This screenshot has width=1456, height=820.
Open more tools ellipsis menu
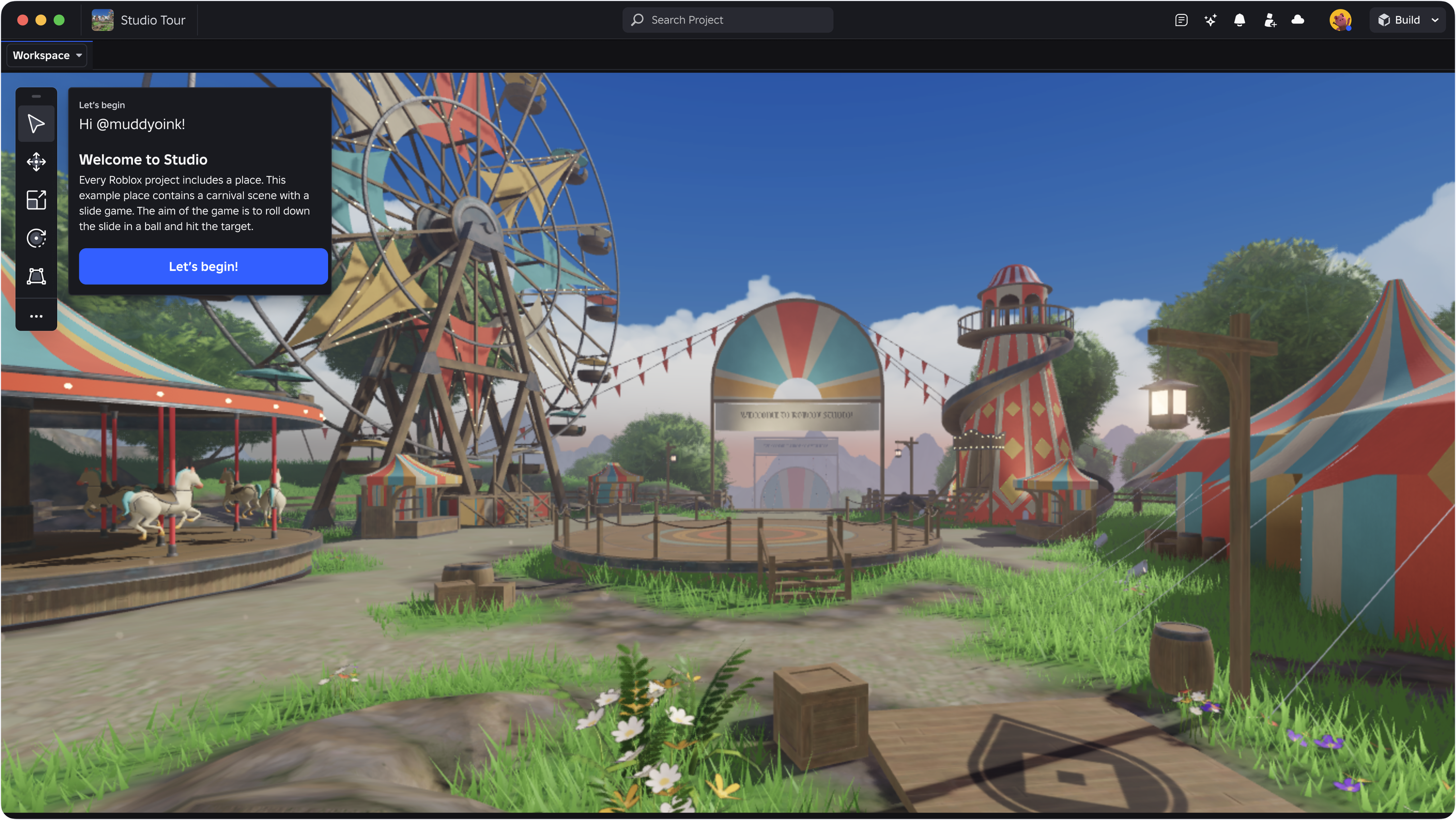pos(36,316)
